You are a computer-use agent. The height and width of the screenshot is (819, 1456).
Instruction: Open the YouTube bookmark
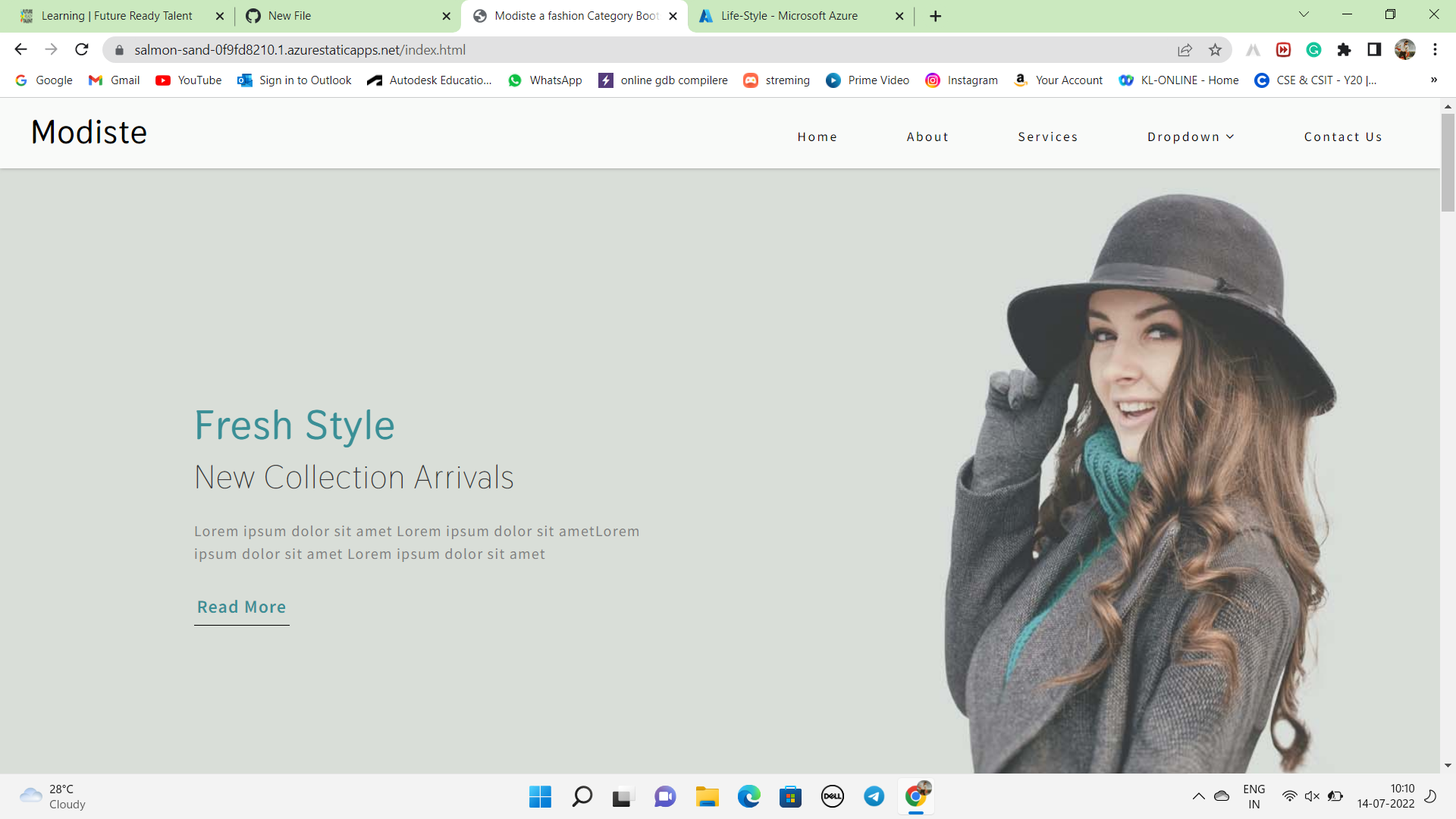(189, 80)
